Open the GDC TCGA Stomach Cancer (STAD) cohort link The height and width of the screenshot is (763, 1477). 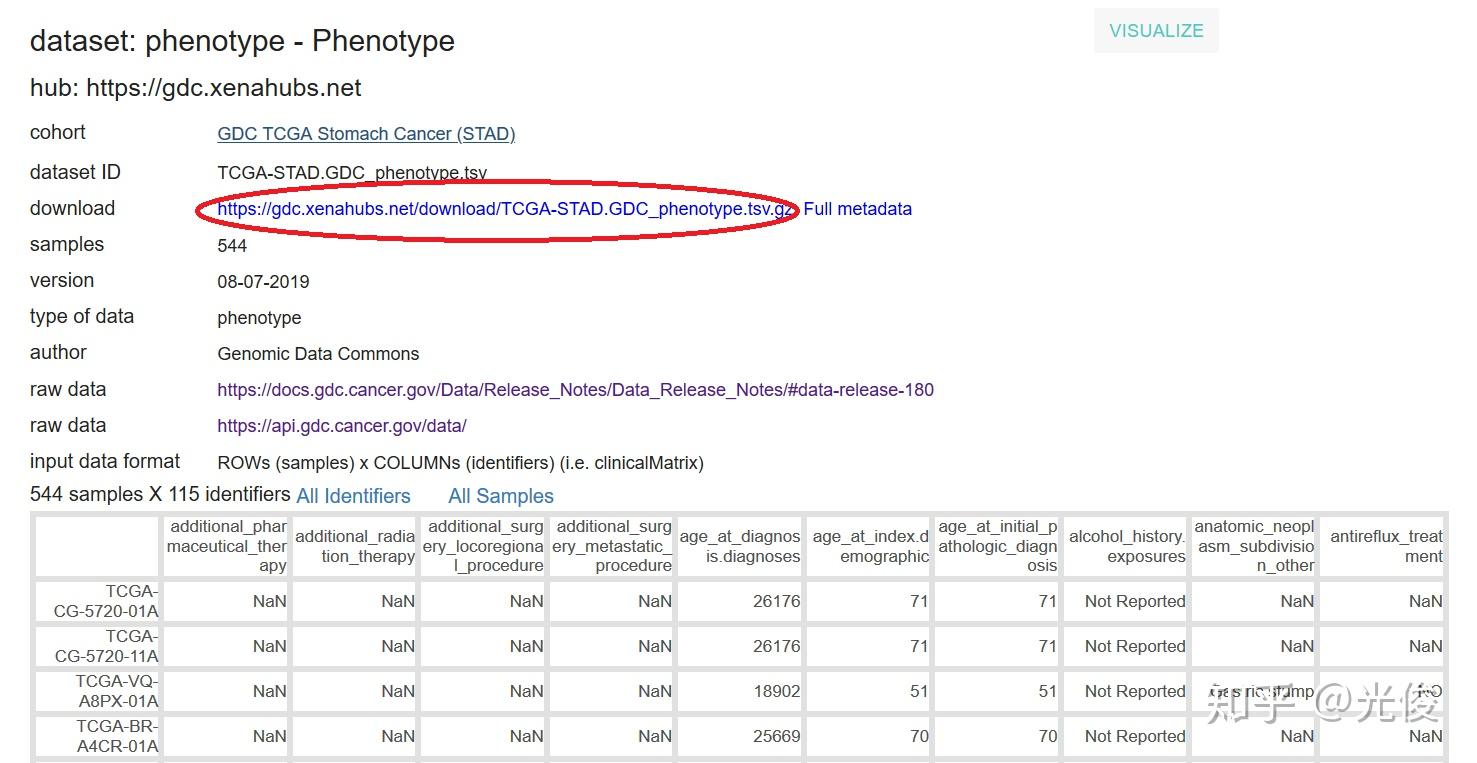point(366,134)
